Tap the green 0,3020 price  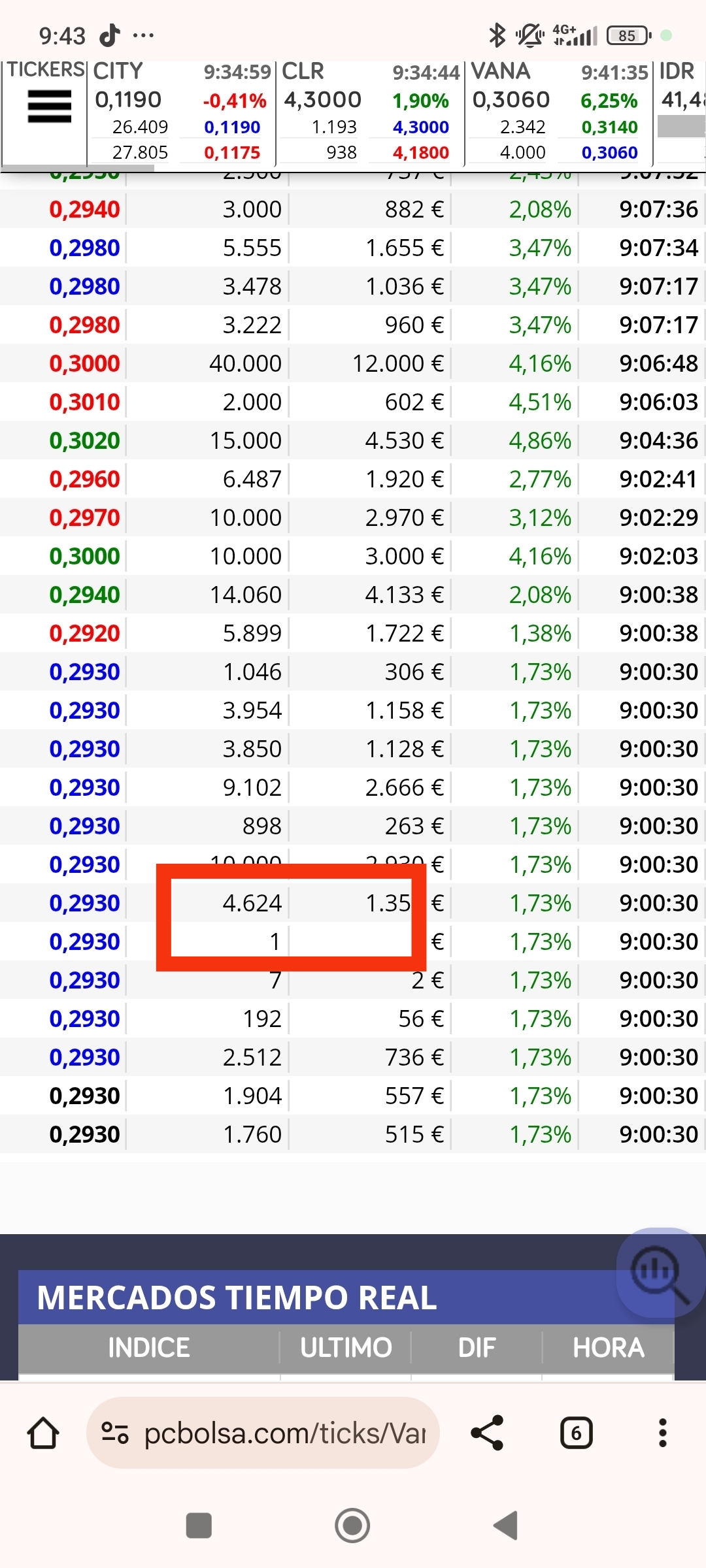coord(84,440)
